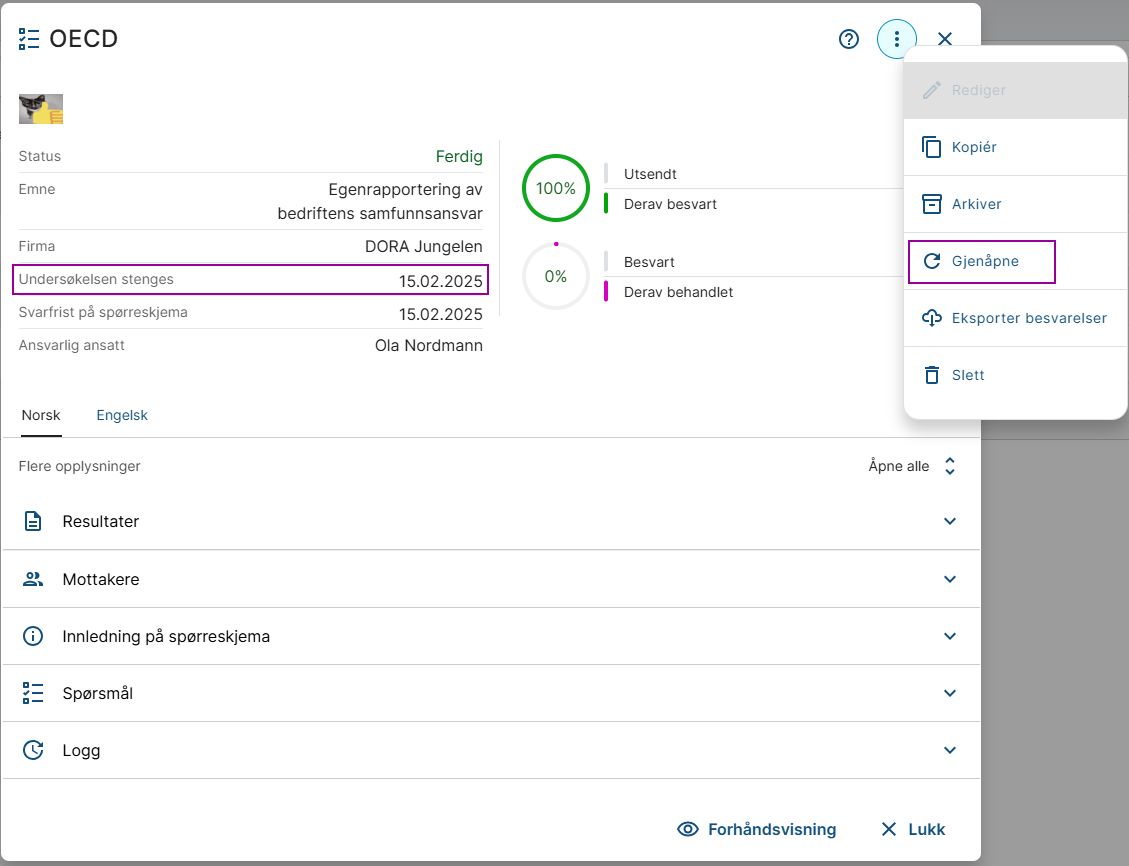Open the help question mark icon
Screen dimensions: 1129x866
point(849,39)
